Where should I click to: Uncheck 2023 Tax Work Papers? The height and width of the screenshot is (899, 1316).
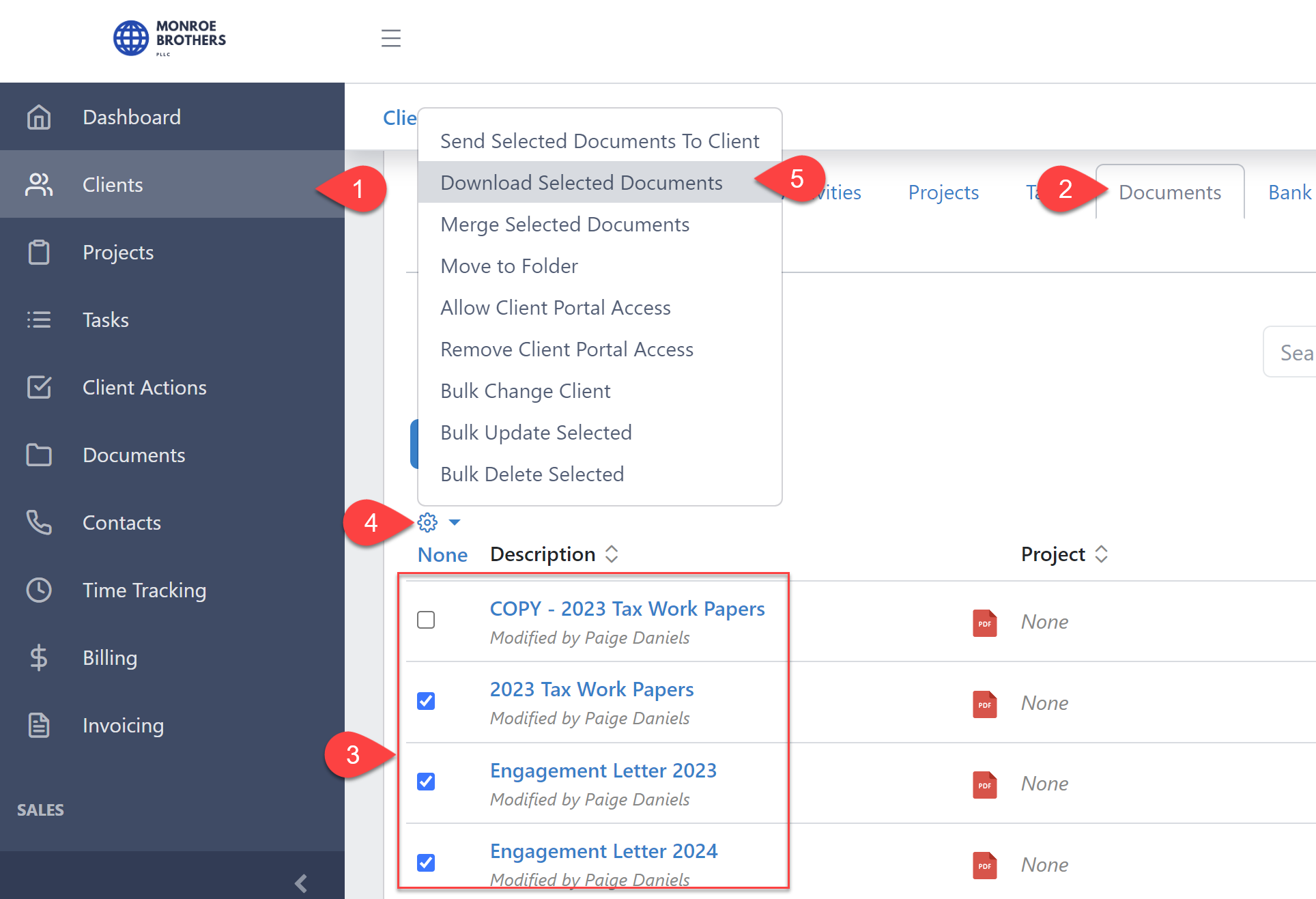(425, 700)
